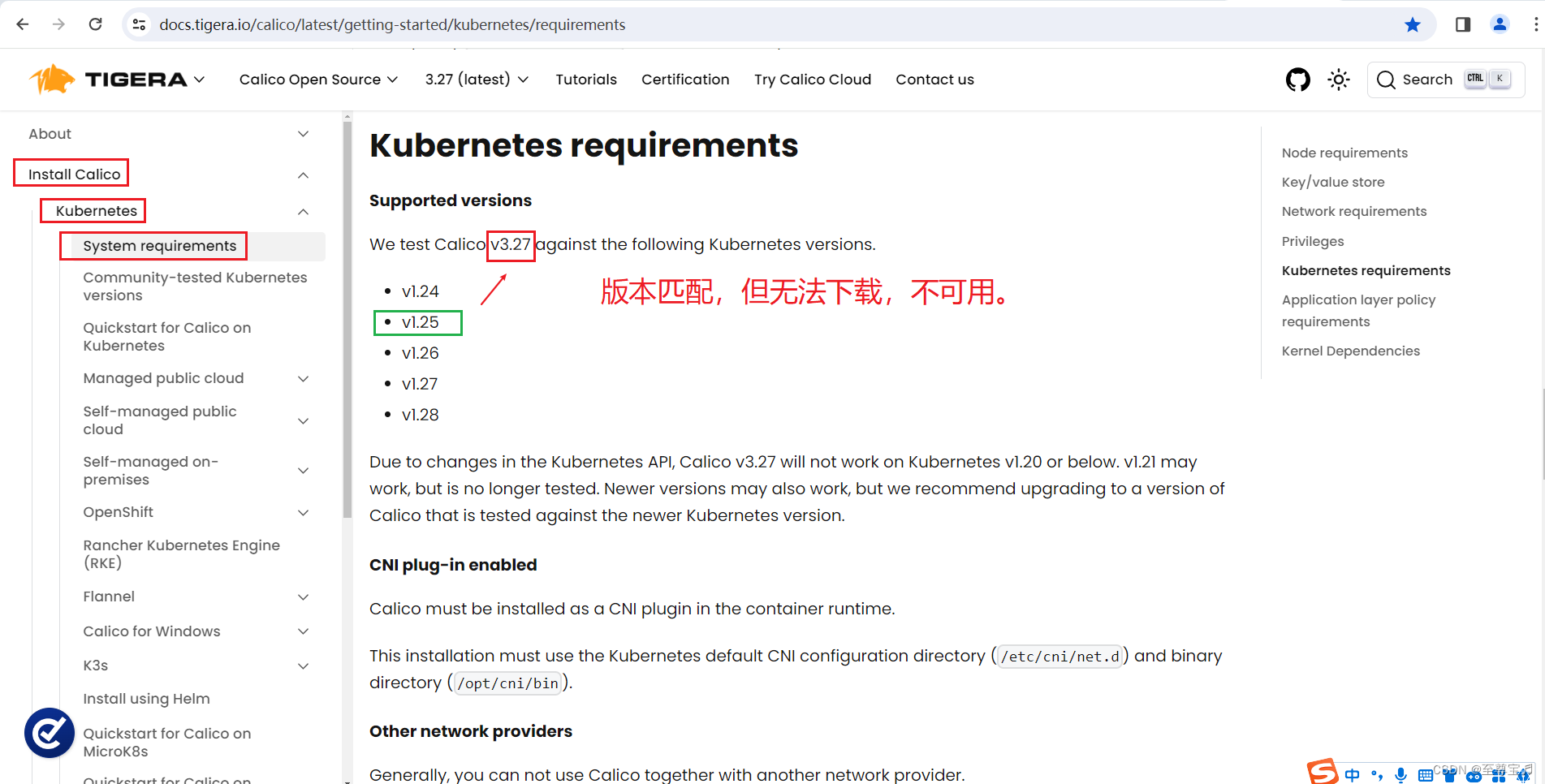Click the v1.25 version bullet

pyautogui.click(x=420, y=322)
